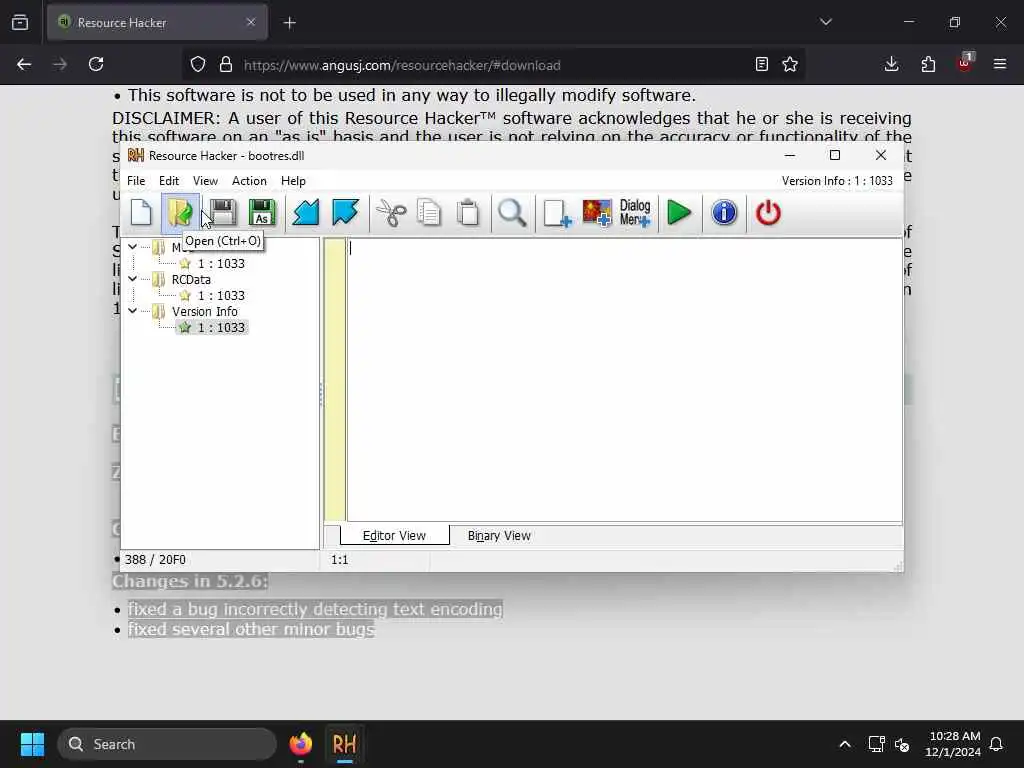1024x768 pixels.
Task: Click the 388 / 20F0 status bar entry
Action: point(155,560)
